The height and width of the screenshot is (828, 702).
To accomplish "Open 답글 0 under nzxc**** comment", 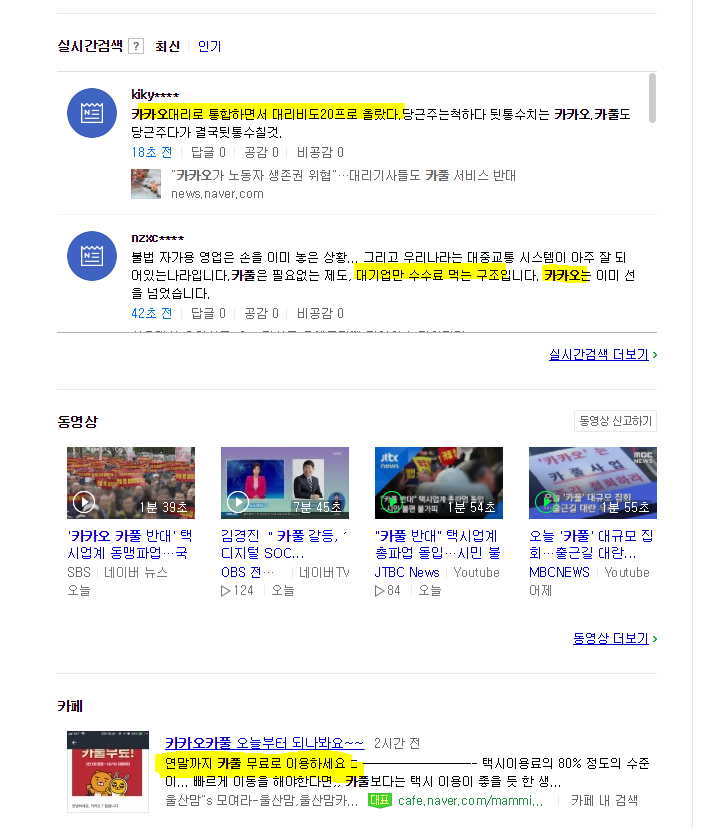I will tap(208, 314).
